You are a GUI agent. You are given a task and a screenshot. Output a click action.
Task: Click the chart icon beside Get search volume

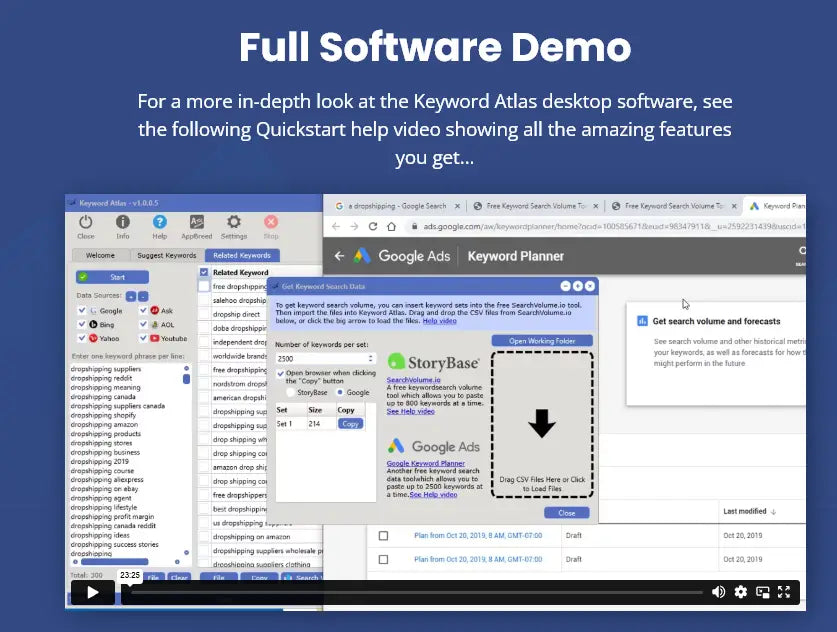tap(642, 321)
